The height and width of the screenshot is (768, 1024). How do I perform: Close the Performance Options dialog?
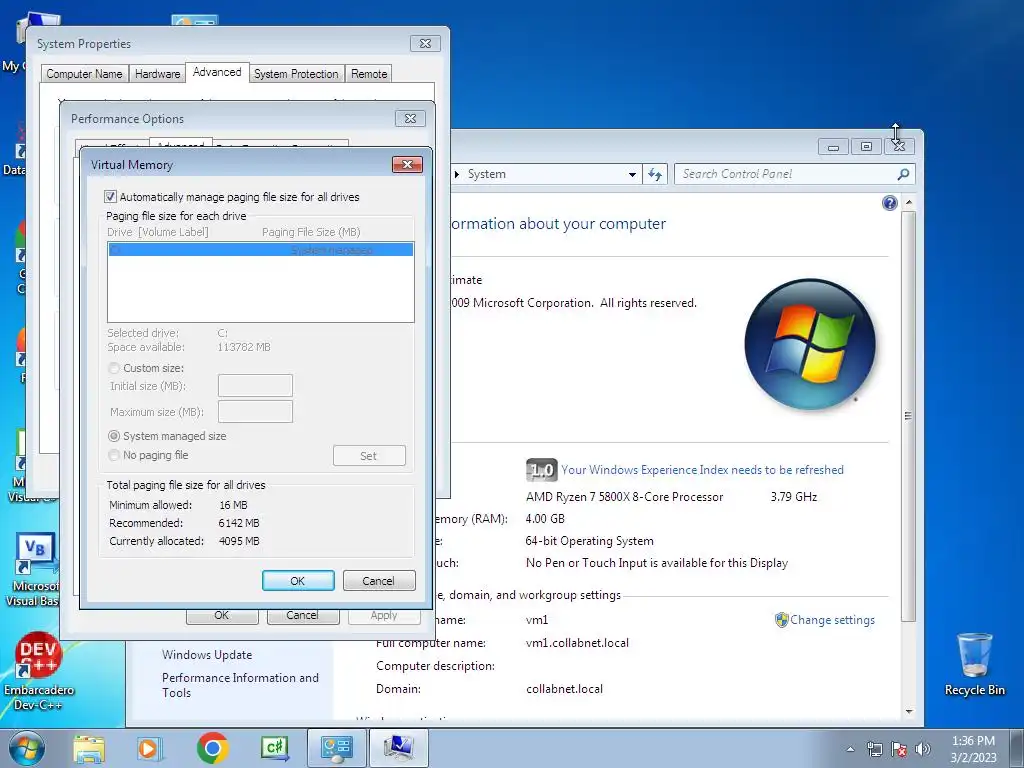[x=410, y=118]
